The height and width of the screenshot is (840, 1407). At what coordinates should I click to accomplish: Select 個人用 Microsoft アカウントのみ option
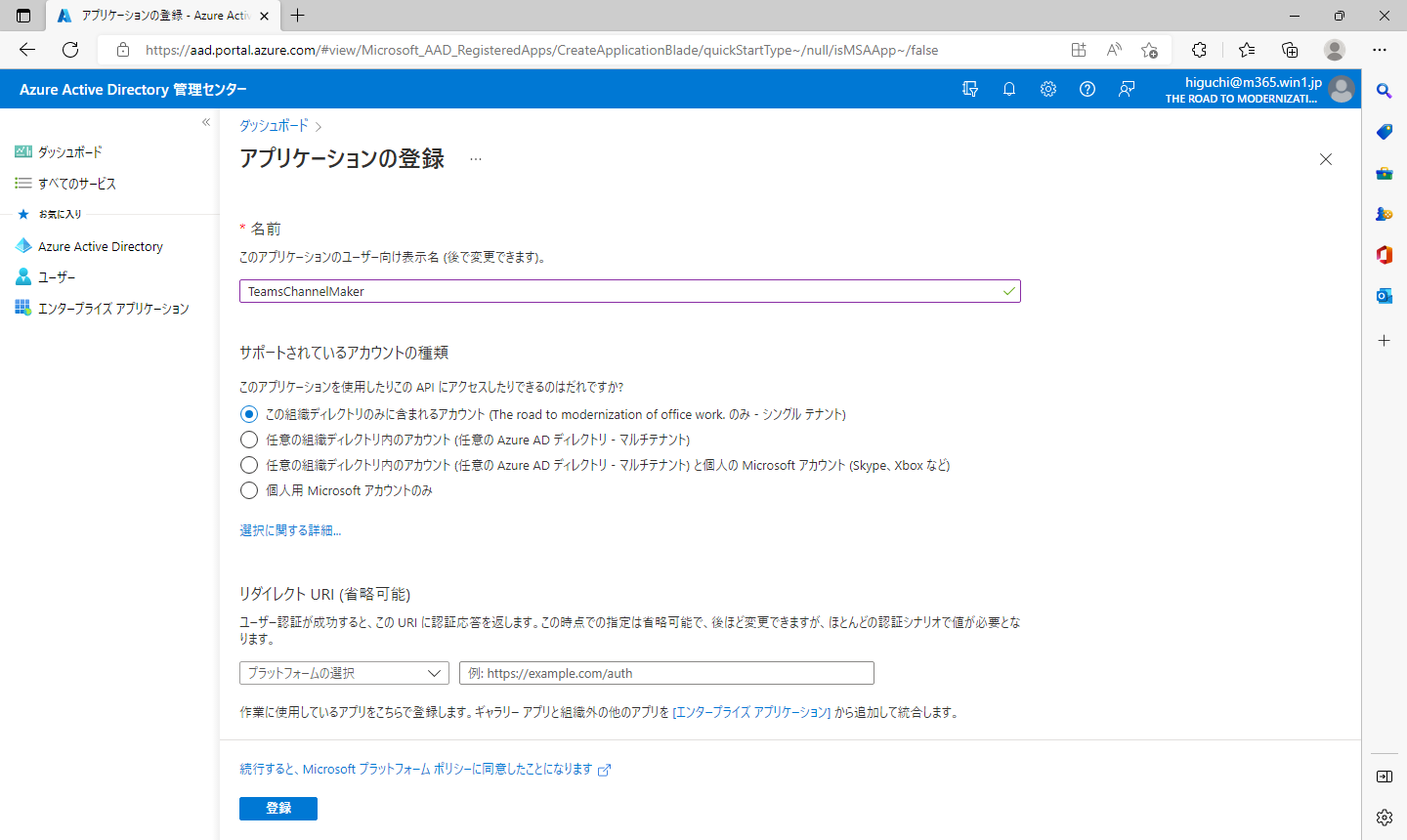[x=249, y=490]
